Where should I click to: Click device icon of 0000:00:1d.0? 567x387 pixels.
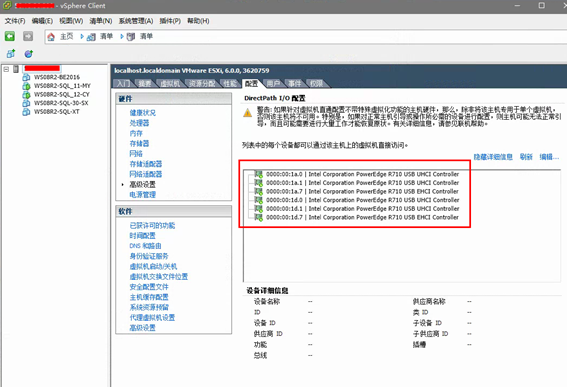click(x=259, y=200)
